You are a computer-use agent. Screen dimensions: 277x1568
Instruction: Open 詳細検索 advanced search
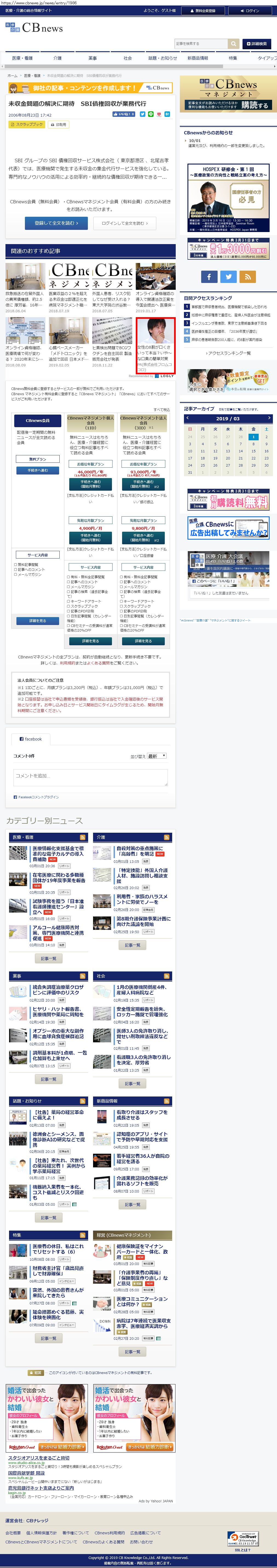[257, 44]
